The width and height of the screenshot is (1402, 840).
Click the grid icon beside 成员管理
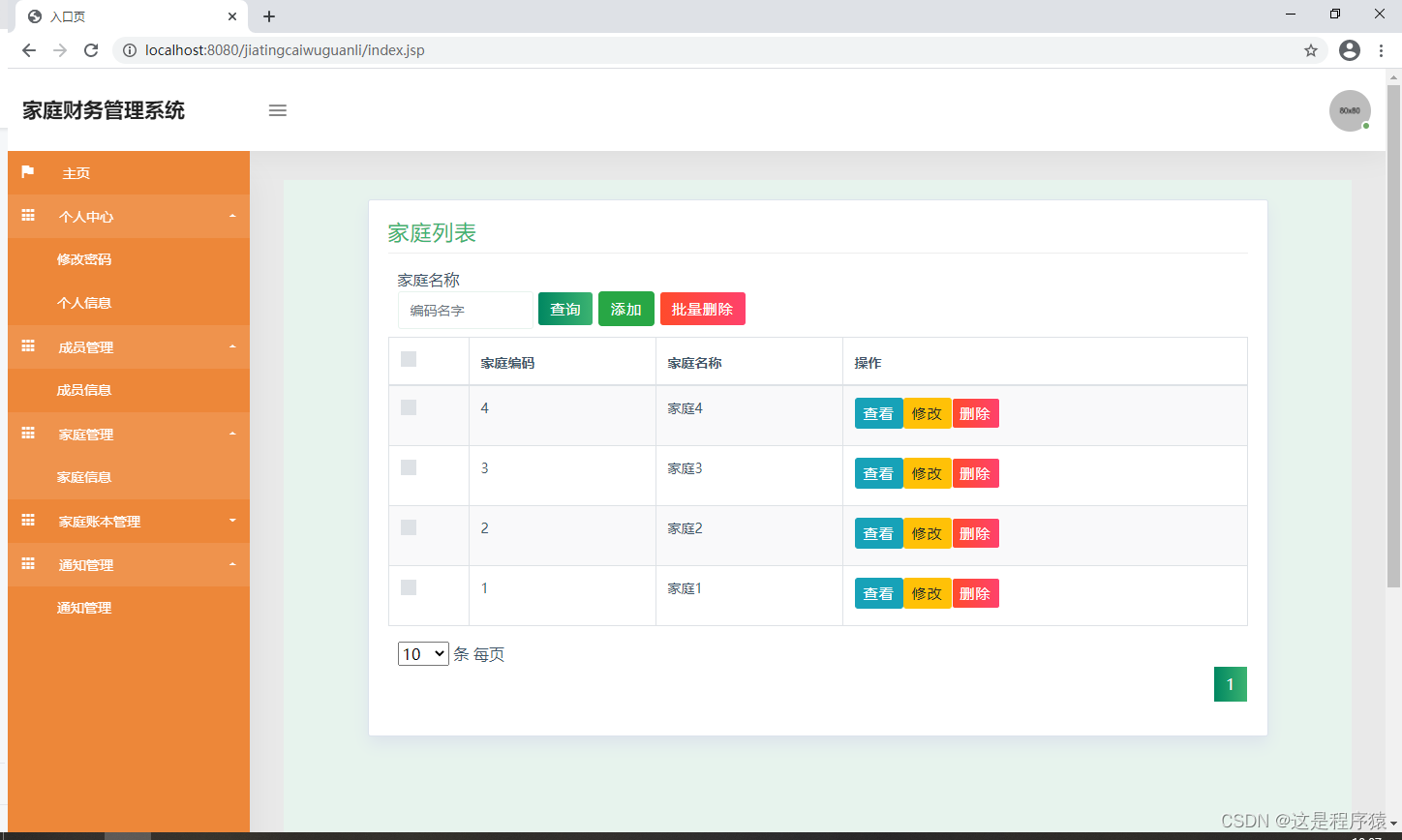pyautogui.click(x=28, y=346)
